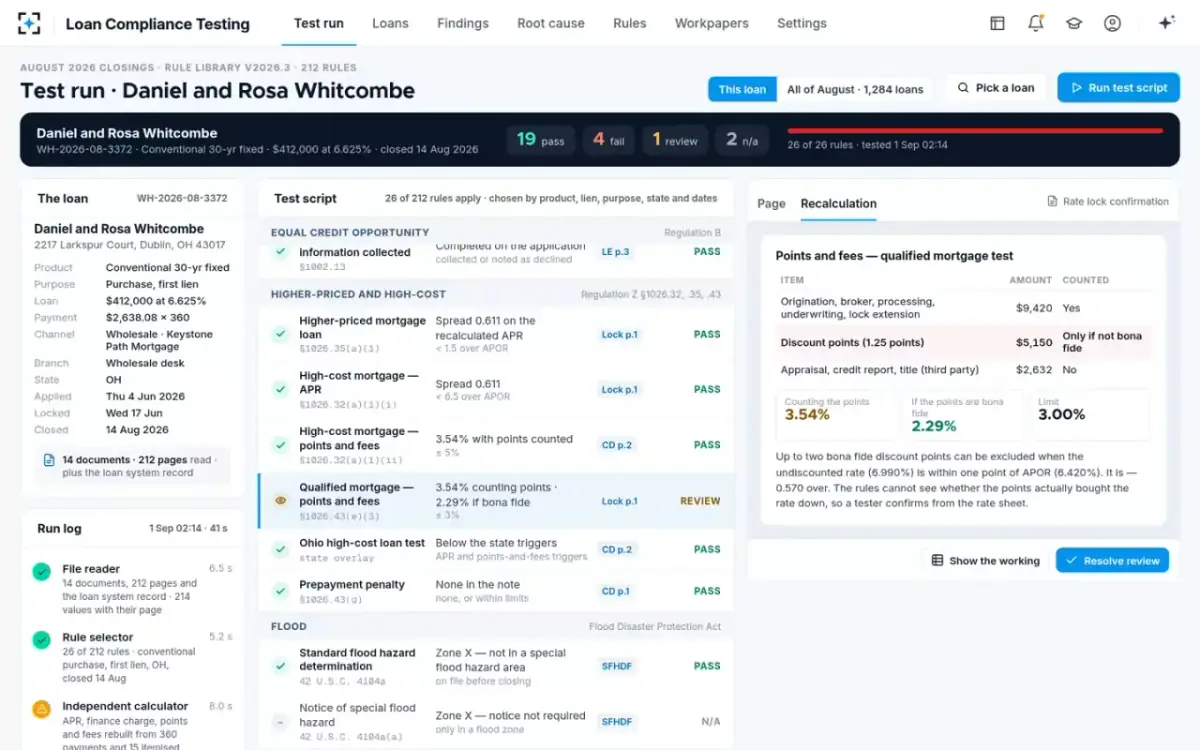Open Lock p.1 for Qualified mortgage points and fees
Image resolution: width=1200 pixels, height=750 pixels.
tap(620, 501)
